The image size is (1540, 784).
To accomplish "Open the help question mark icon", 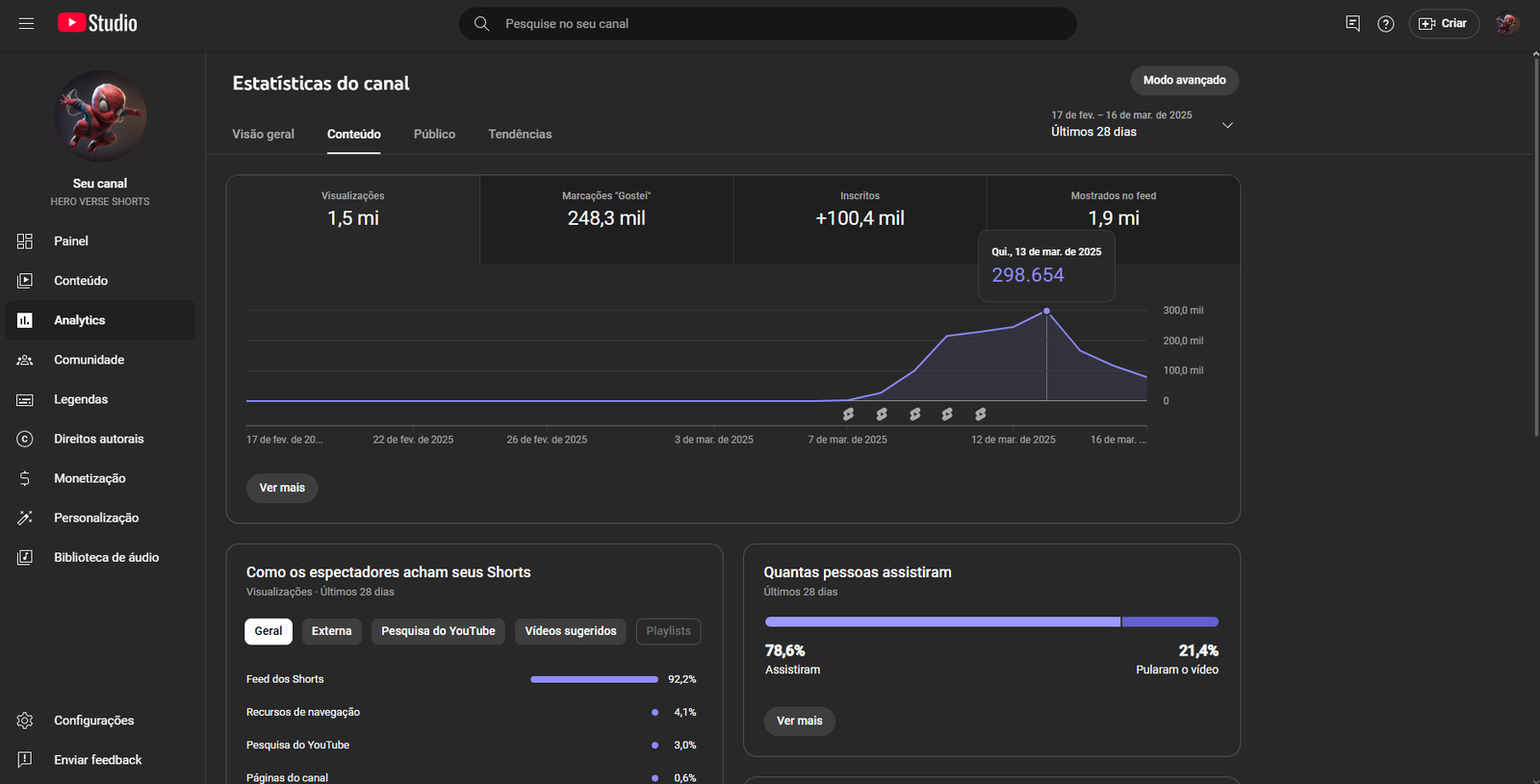I will [x=1385, y=23].
